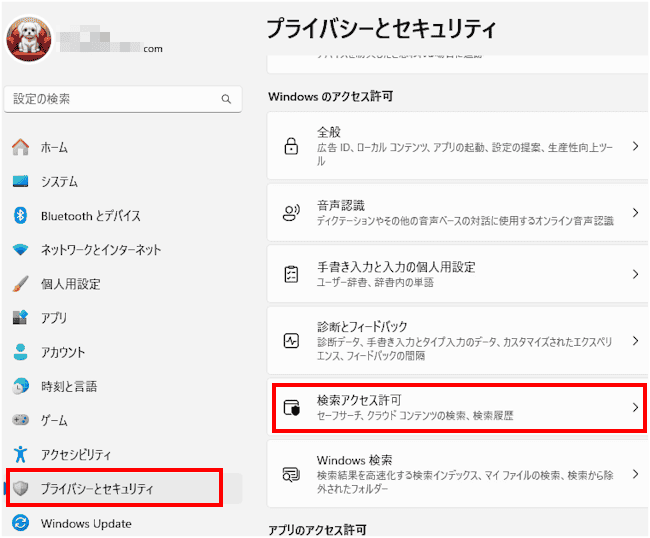Click the page title プライバシーとセキュリティ

coord(381,29)
